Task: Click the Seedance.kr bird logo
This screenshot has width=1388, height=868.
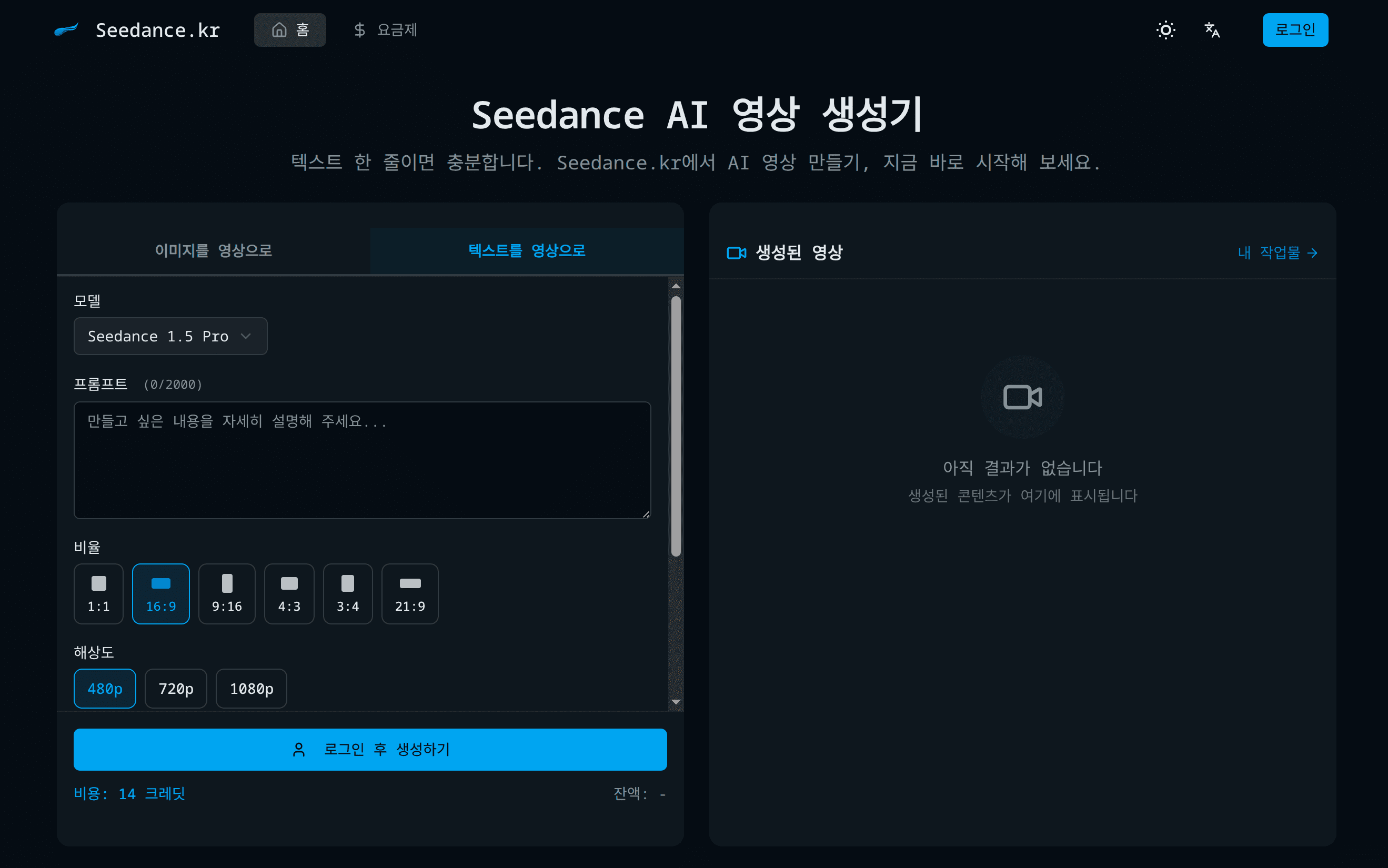Action: (x=66, y=29)
